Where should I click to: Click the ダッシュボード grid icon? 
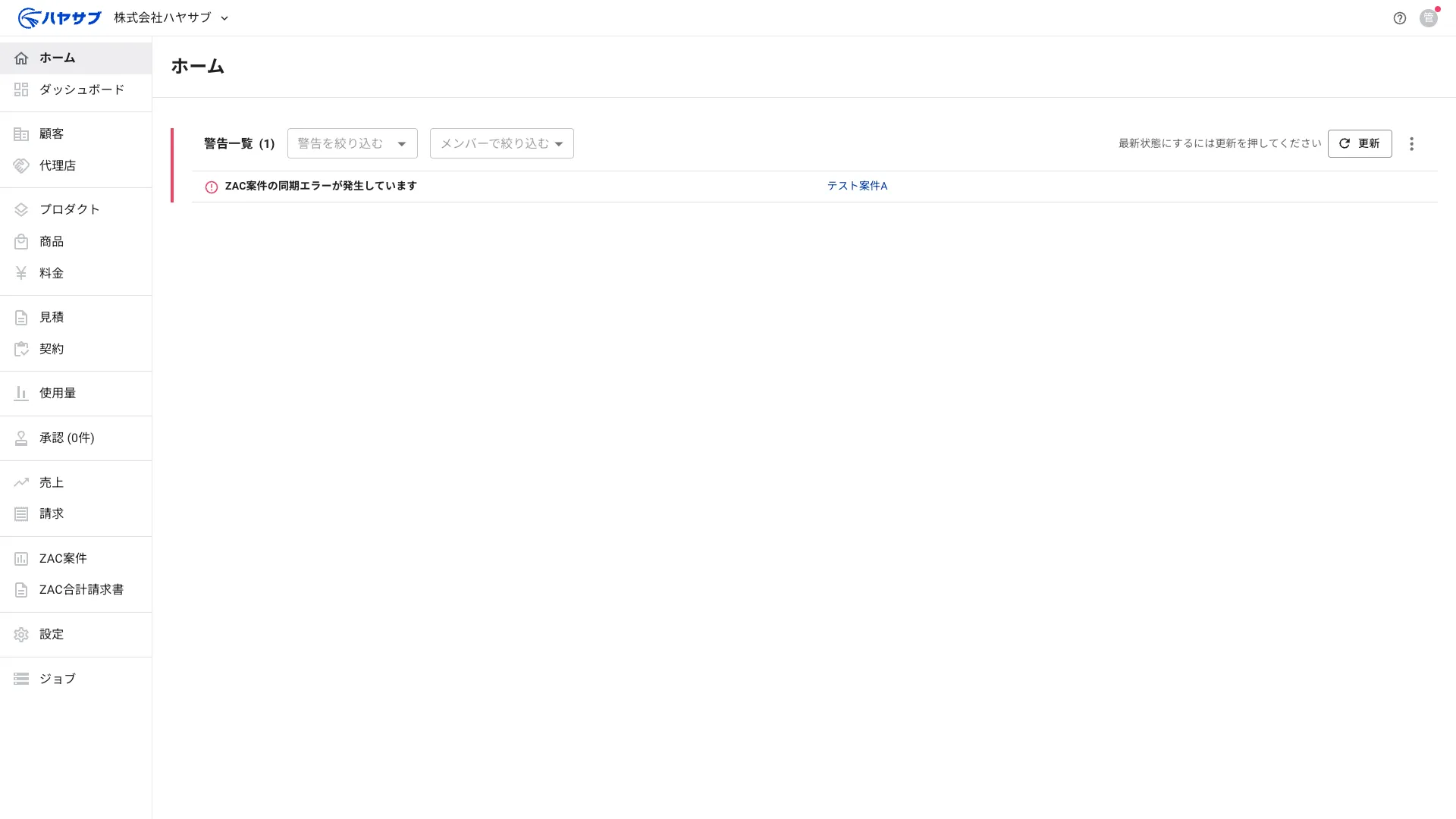point(21,89)
